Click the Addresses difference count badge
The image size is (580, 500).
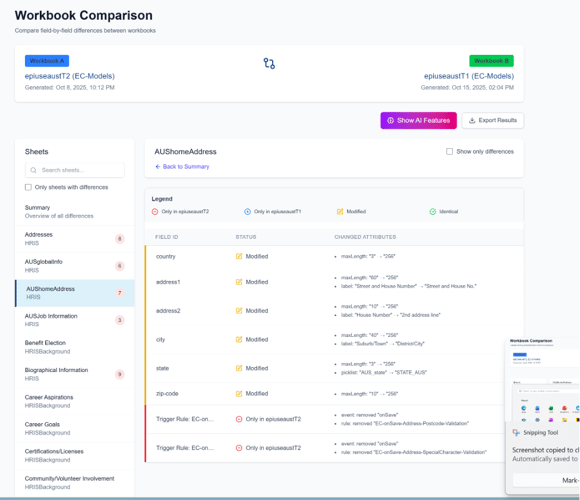click(119, 239)
